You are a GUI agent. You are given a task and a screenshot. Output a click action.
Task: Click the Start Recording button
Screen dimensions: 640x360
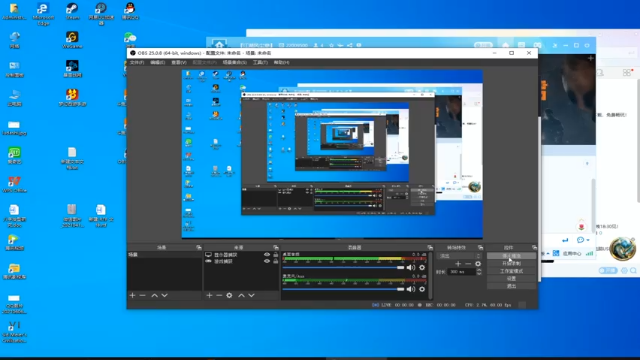click(511, 263)
